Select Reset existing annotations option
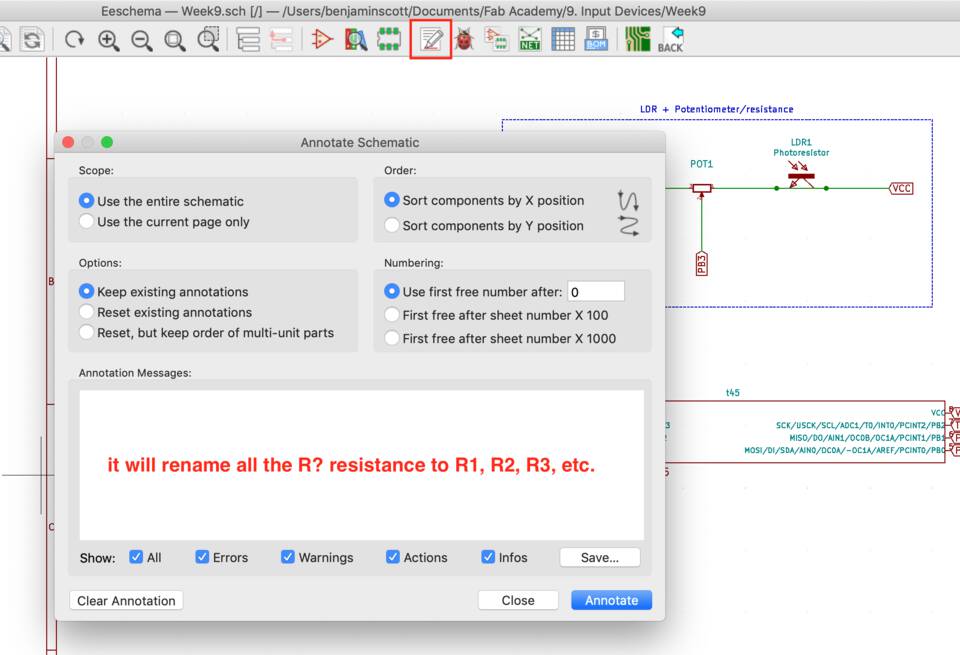960x655 pixels. [166, 312]
